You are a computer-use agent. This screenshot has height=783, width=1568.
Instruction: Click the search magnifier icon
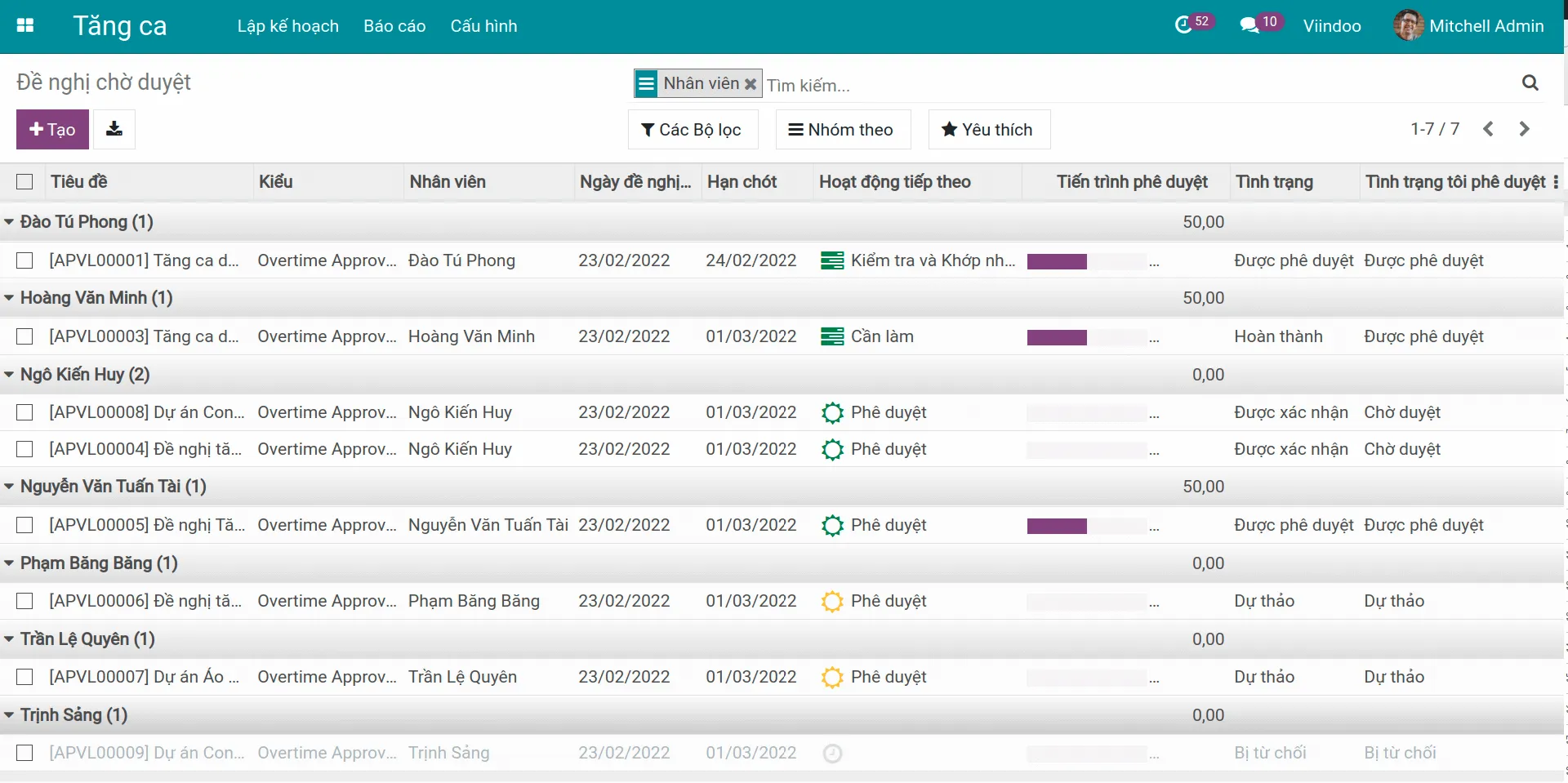(1530, 82)
